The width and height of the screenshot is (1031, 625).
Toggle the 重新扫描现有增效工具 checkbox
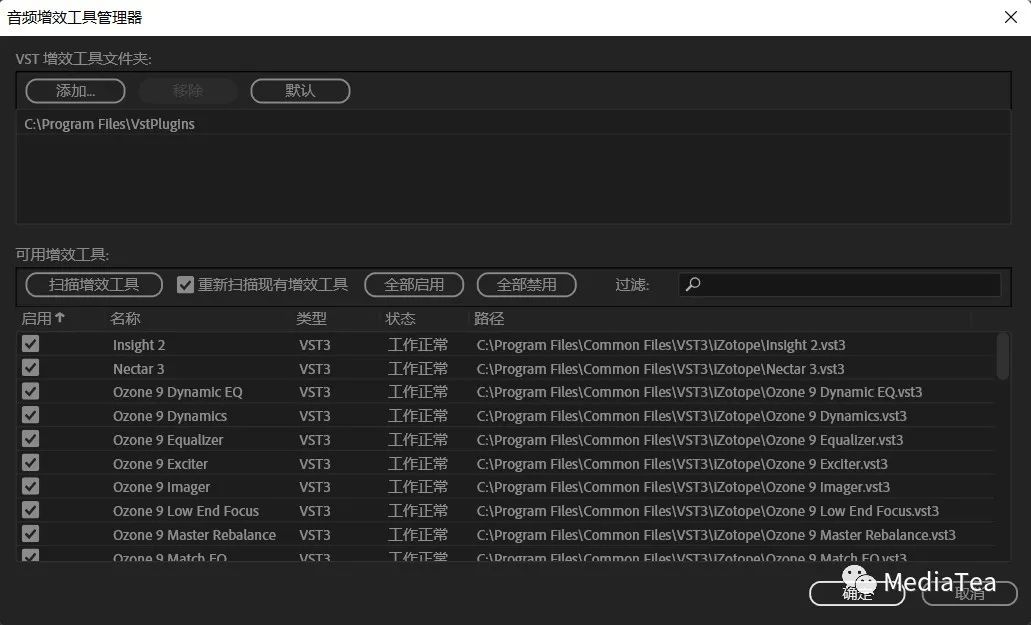(185, 285)
